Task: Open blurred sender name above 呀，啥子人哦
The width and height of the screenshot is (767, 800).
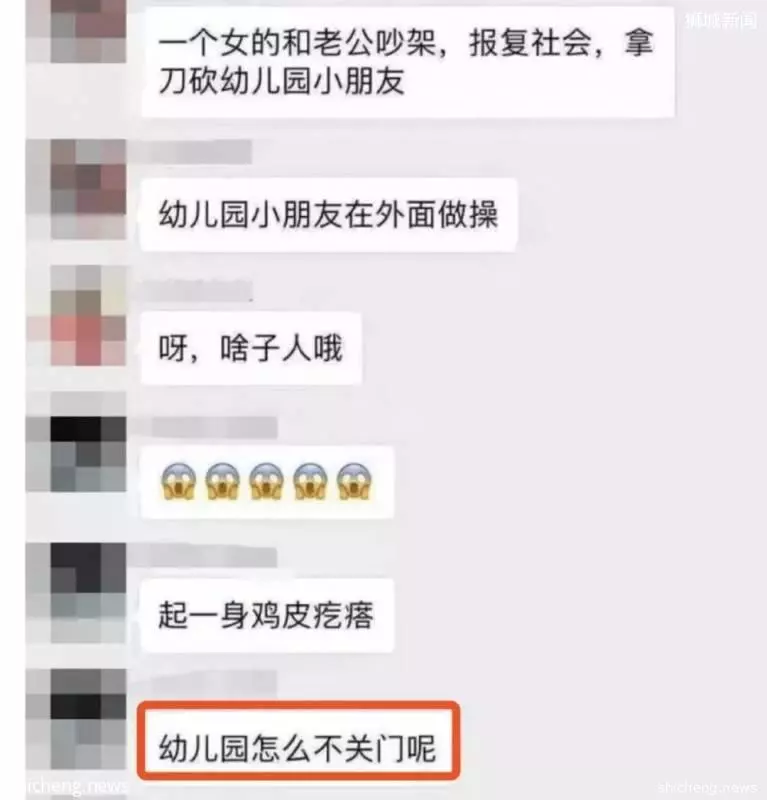Action: [x=199, y=290]
